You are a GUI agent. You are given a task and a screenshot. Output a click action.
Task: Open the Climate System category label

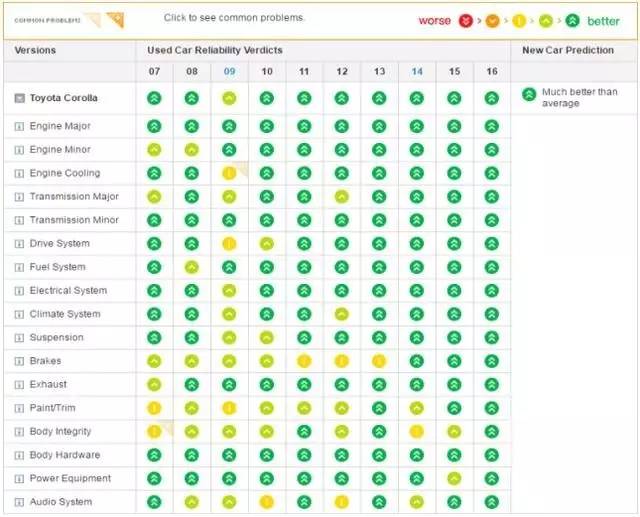[x=65, y=314]
